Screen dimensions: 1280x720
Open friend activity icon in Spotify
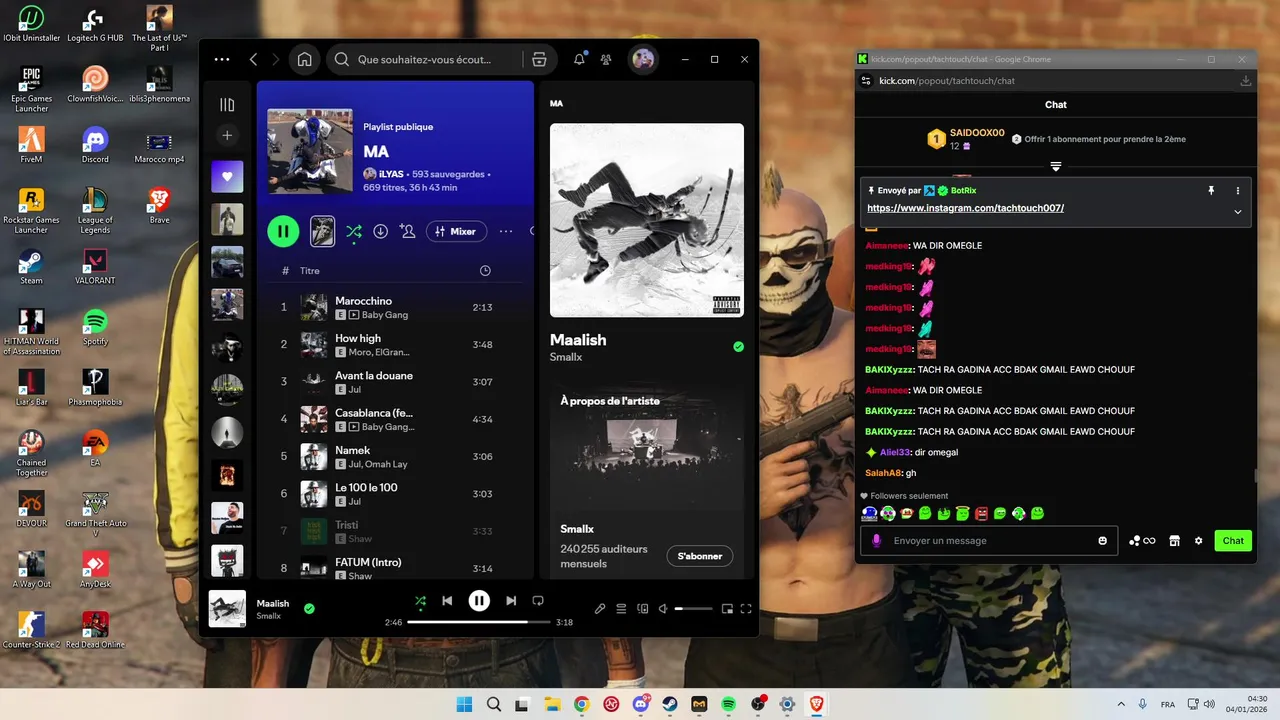point(606,60)
